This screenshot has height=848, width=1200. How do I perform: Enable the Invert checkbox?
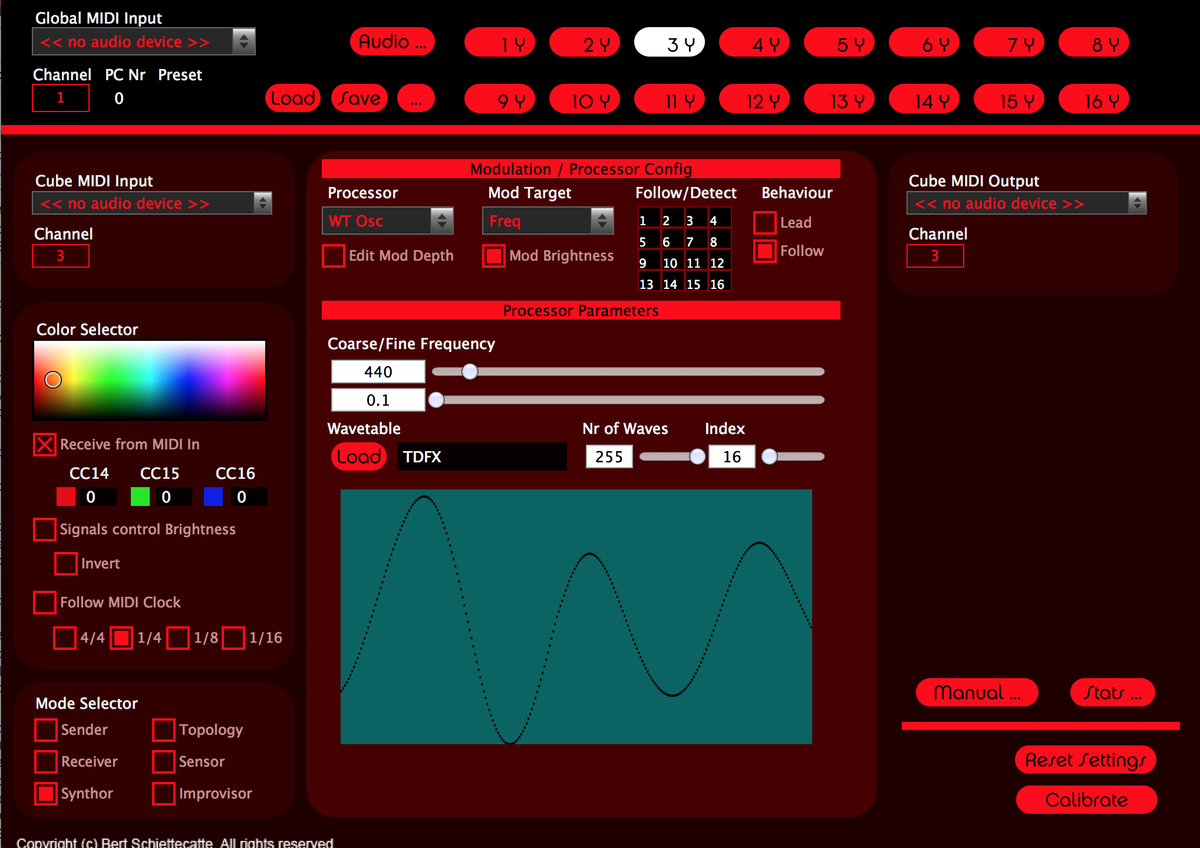coord(66,563)
